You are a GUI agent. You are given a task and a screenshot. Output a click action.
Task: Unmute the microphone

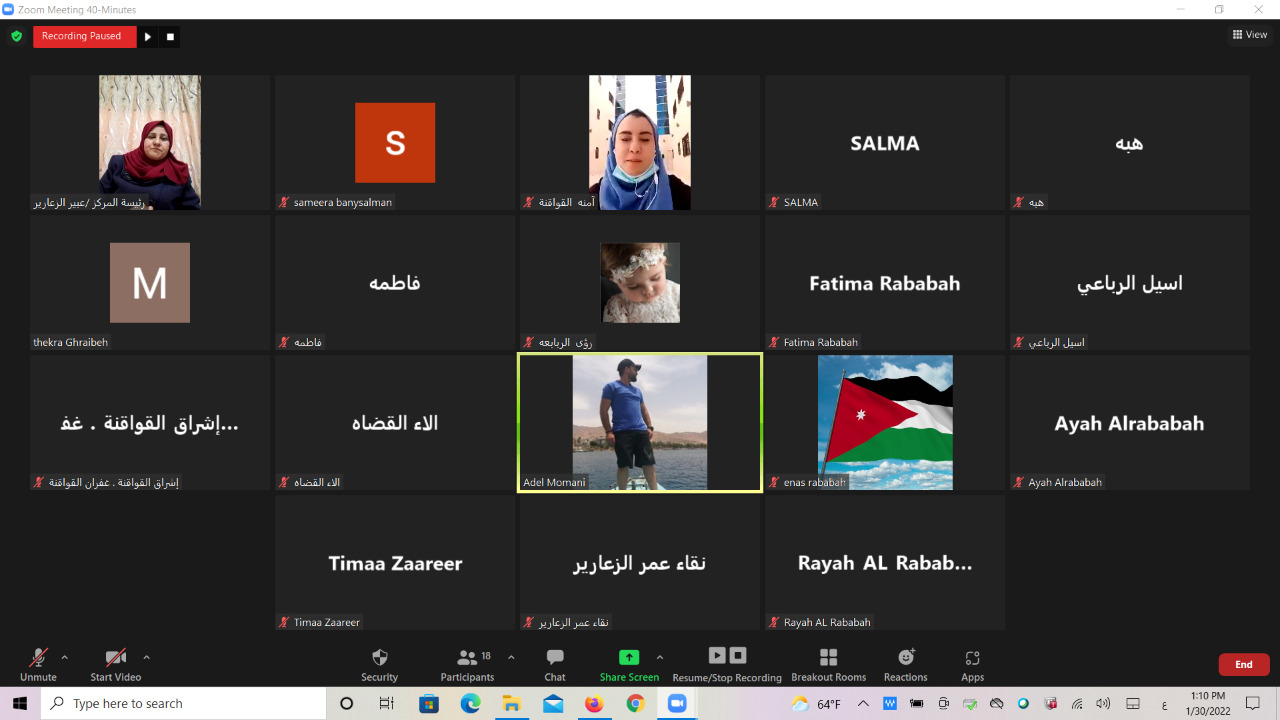(x=38, y=664)
